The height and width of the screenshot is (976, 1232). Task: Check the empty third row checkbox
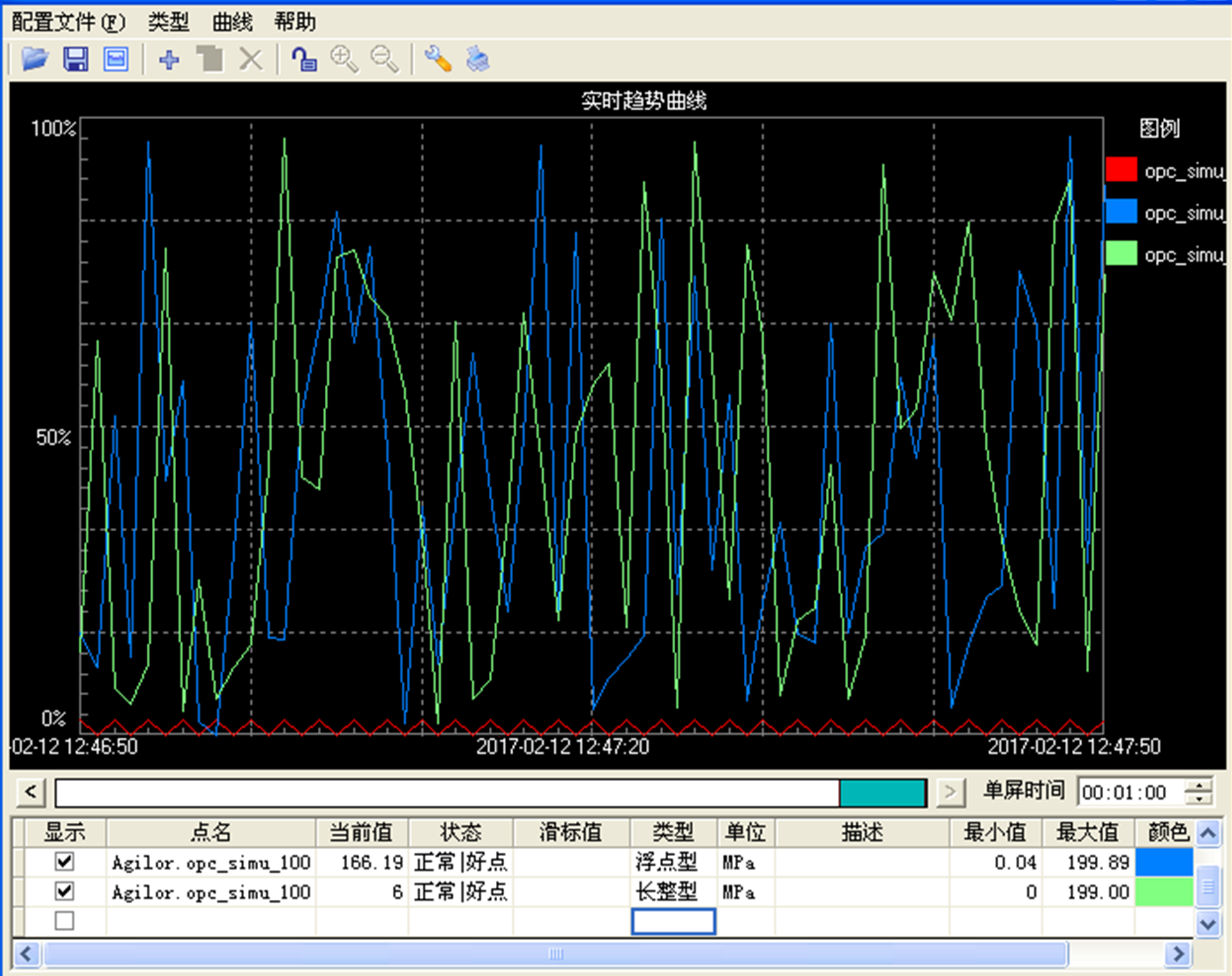[x=64, y=921]
